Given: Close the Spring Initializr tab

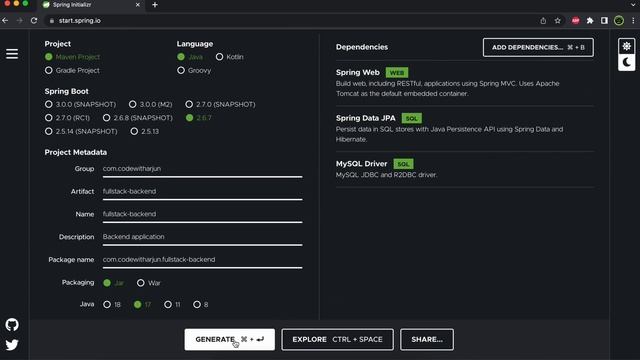Looking at the screenshot, I should tap(138, 5).
